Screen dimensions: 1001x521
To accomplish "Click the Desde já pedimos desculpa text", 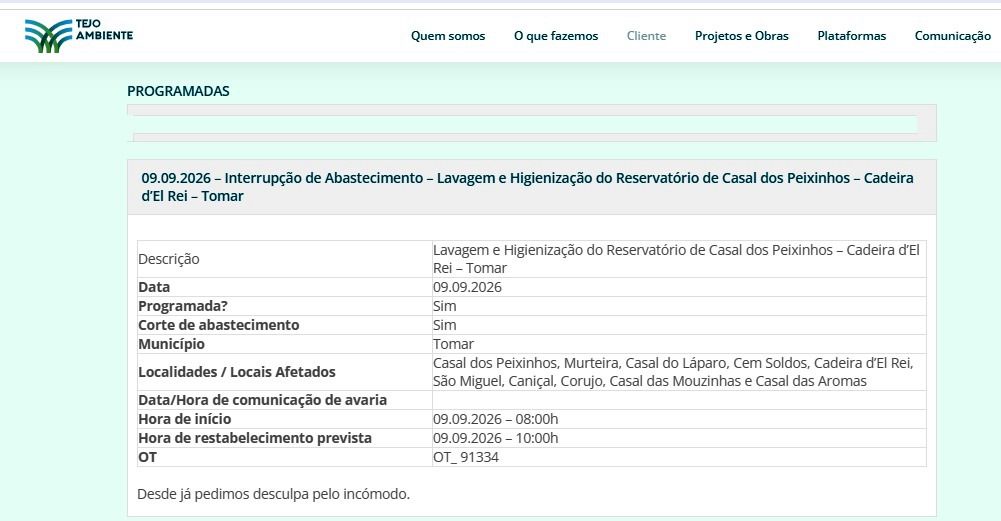I will tap(273, 494).
